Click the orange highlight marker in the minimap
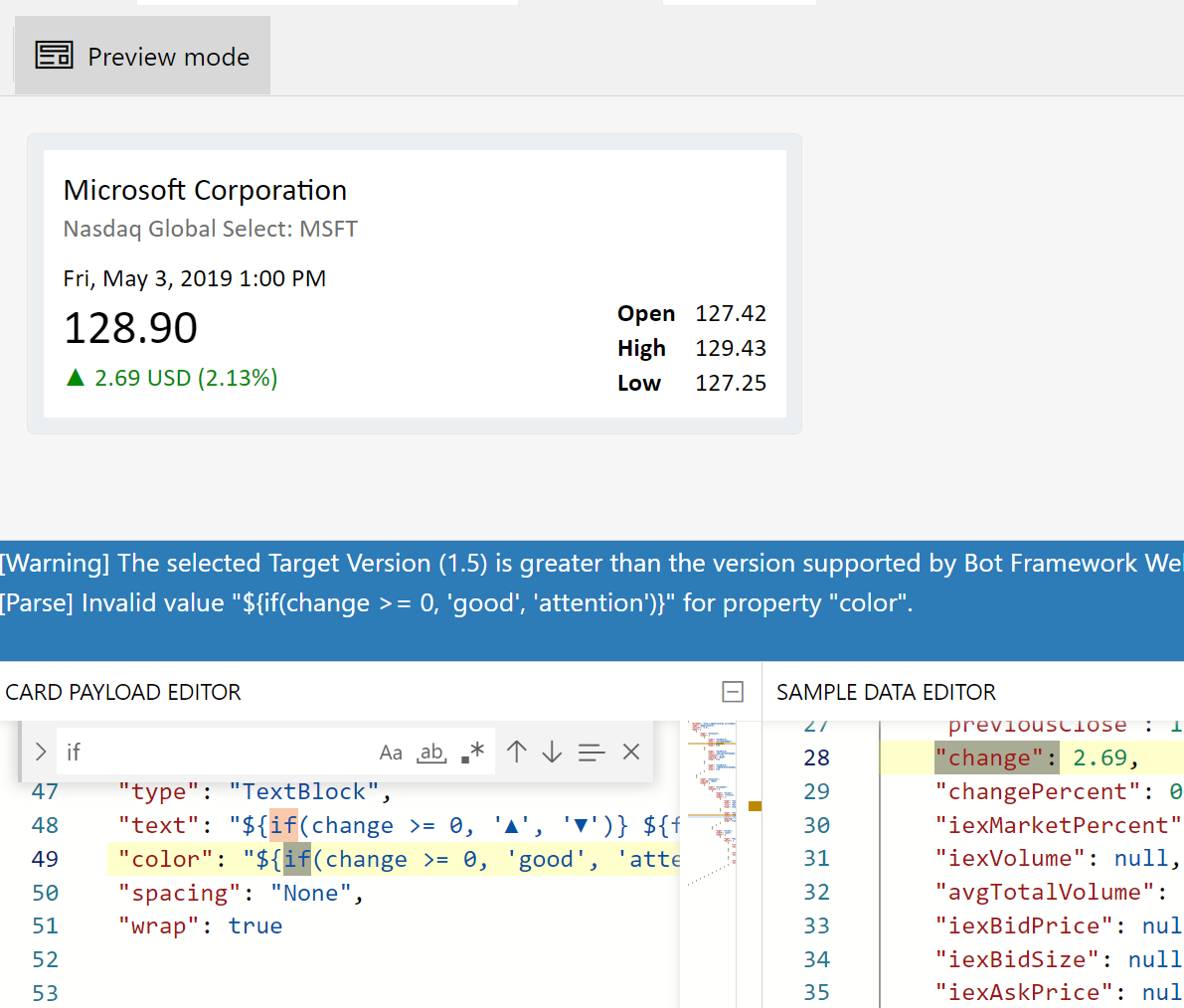This screenshot has width=1184, height=1008. click(x=756, y=807)
